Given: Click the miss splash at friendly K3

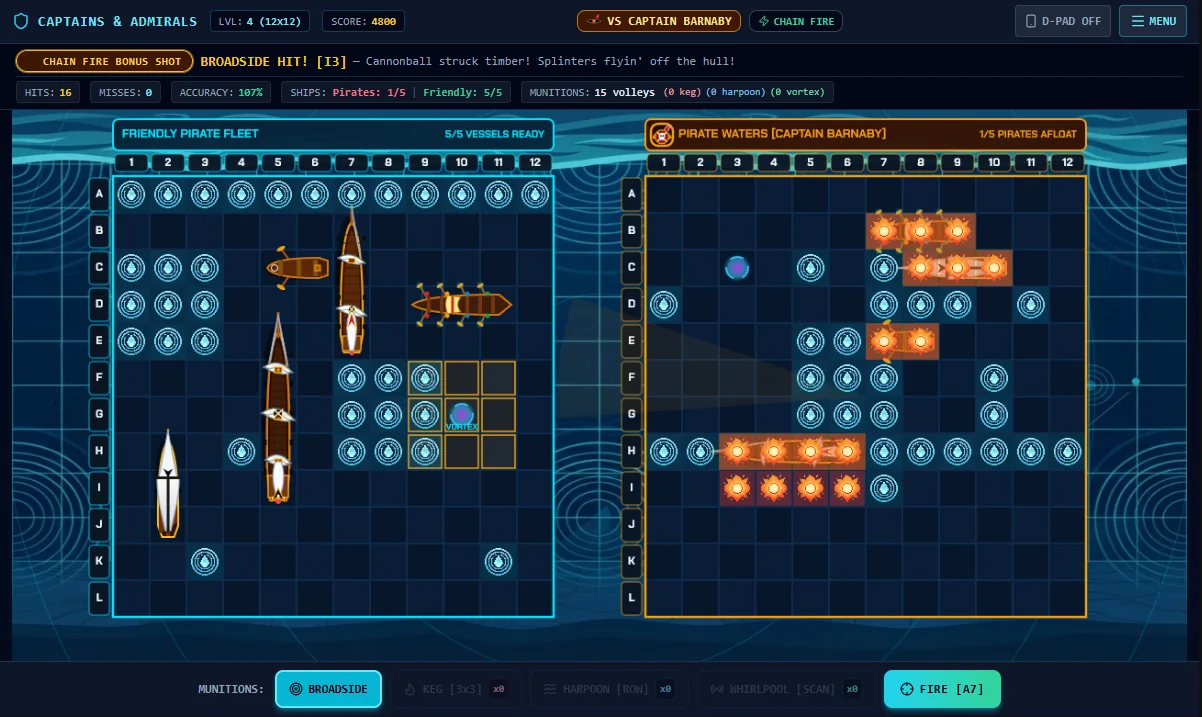Looking at the screenshot, I should click(205, 562).
